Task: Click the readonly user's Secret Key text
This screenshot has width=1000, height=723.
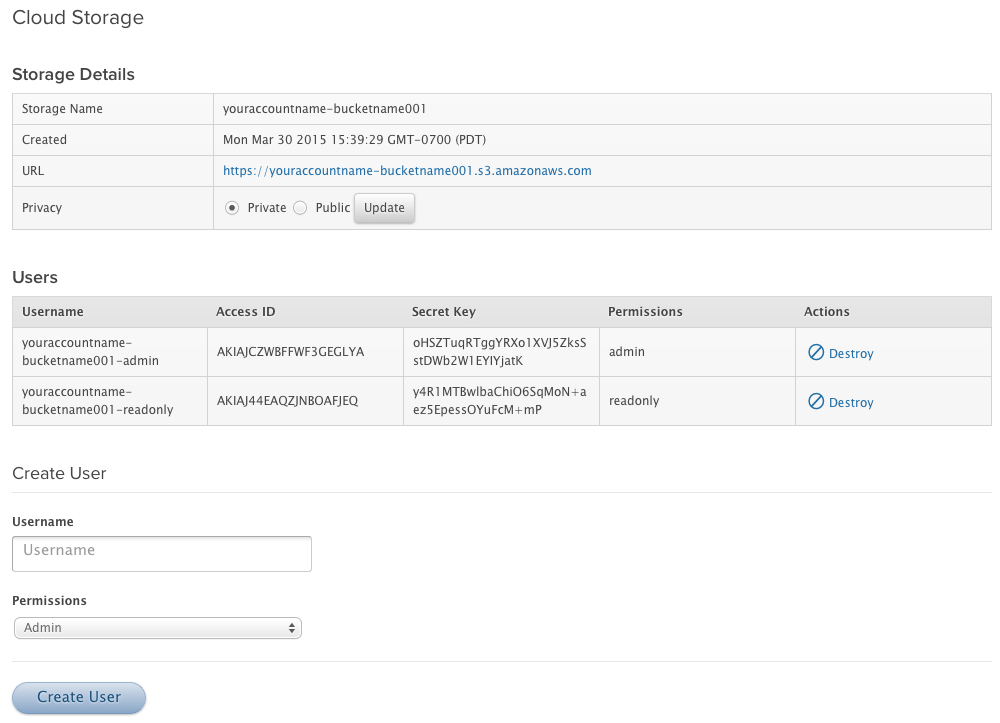Action: [499, 401]
